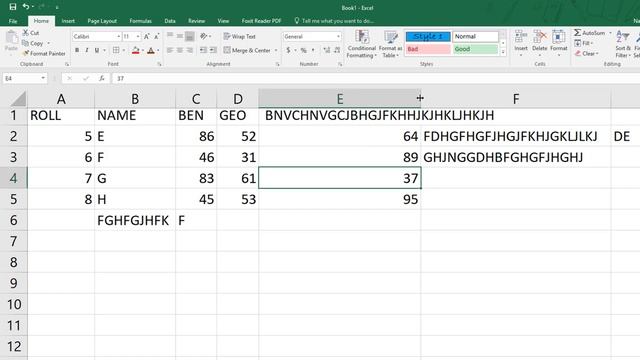Click the Undo arrow icon
The width and height of the screenshot is (640, 360).
tap(26, 7)
